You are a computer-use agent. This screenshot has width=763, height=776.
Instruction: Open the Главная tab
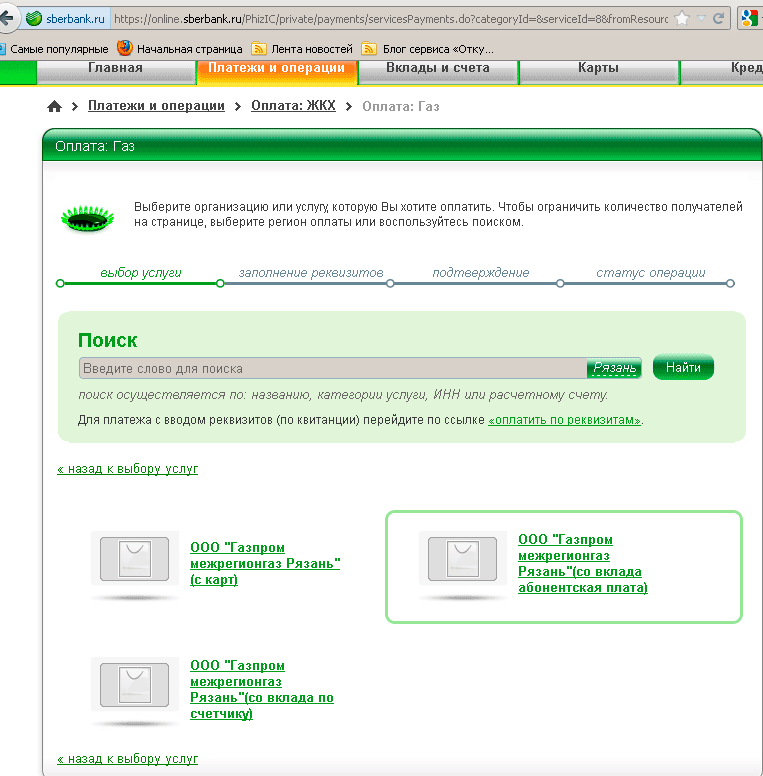(x=115, y=68)
